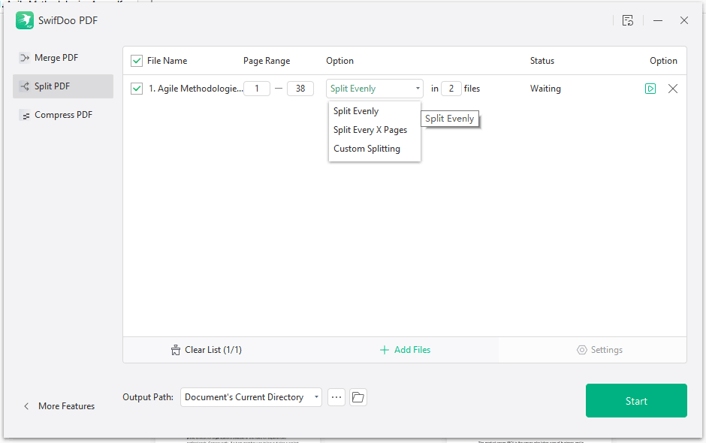706x443 pixels.
Task: Click the gear icon beside Settings
Action: tap(582, 350)
